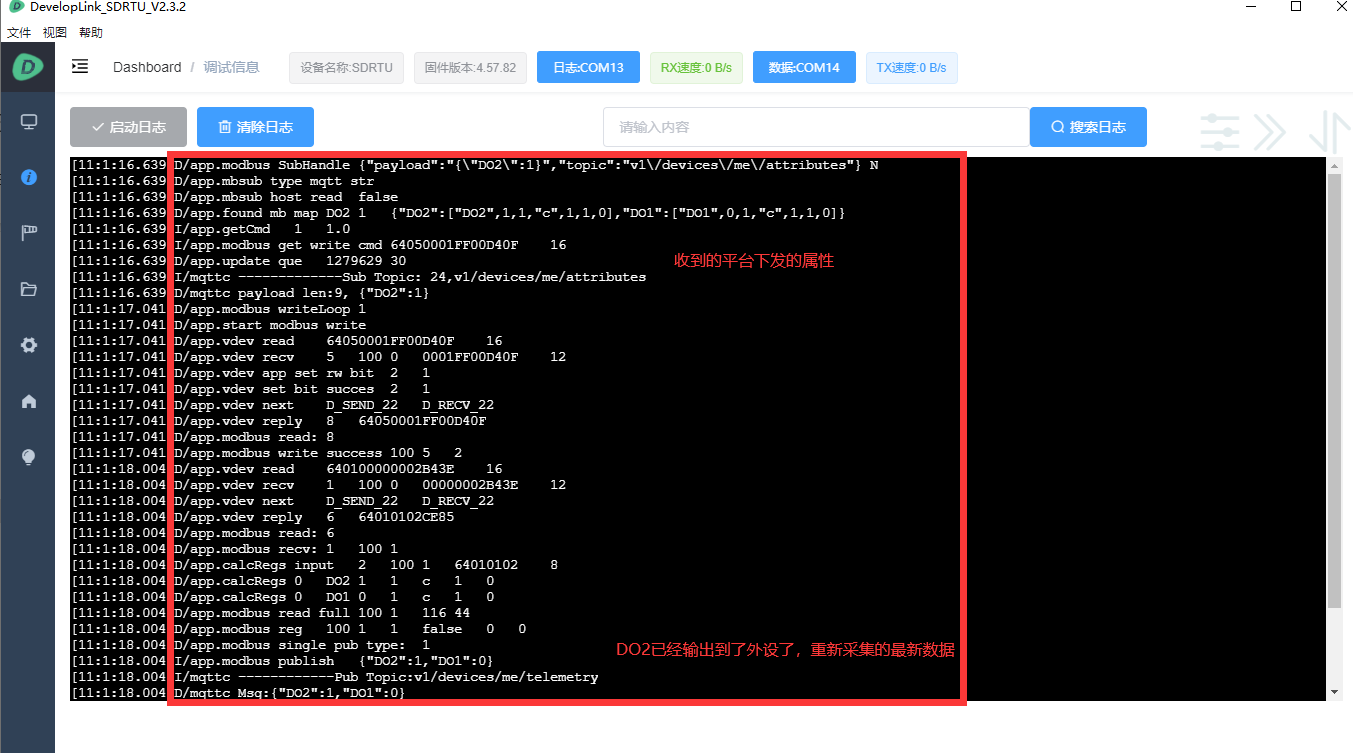
Task: Click log line 'D/app.mbsub type mqtt str'
Action: 223,181
